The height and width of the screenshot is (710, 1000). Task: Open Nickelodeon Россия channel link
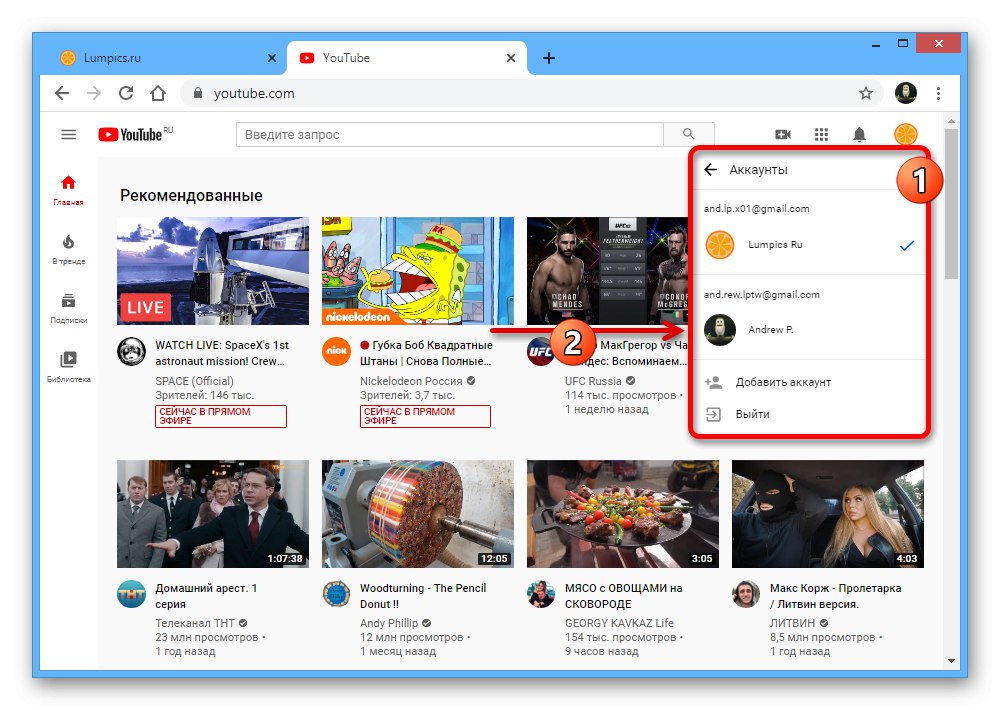click(411, 381)
